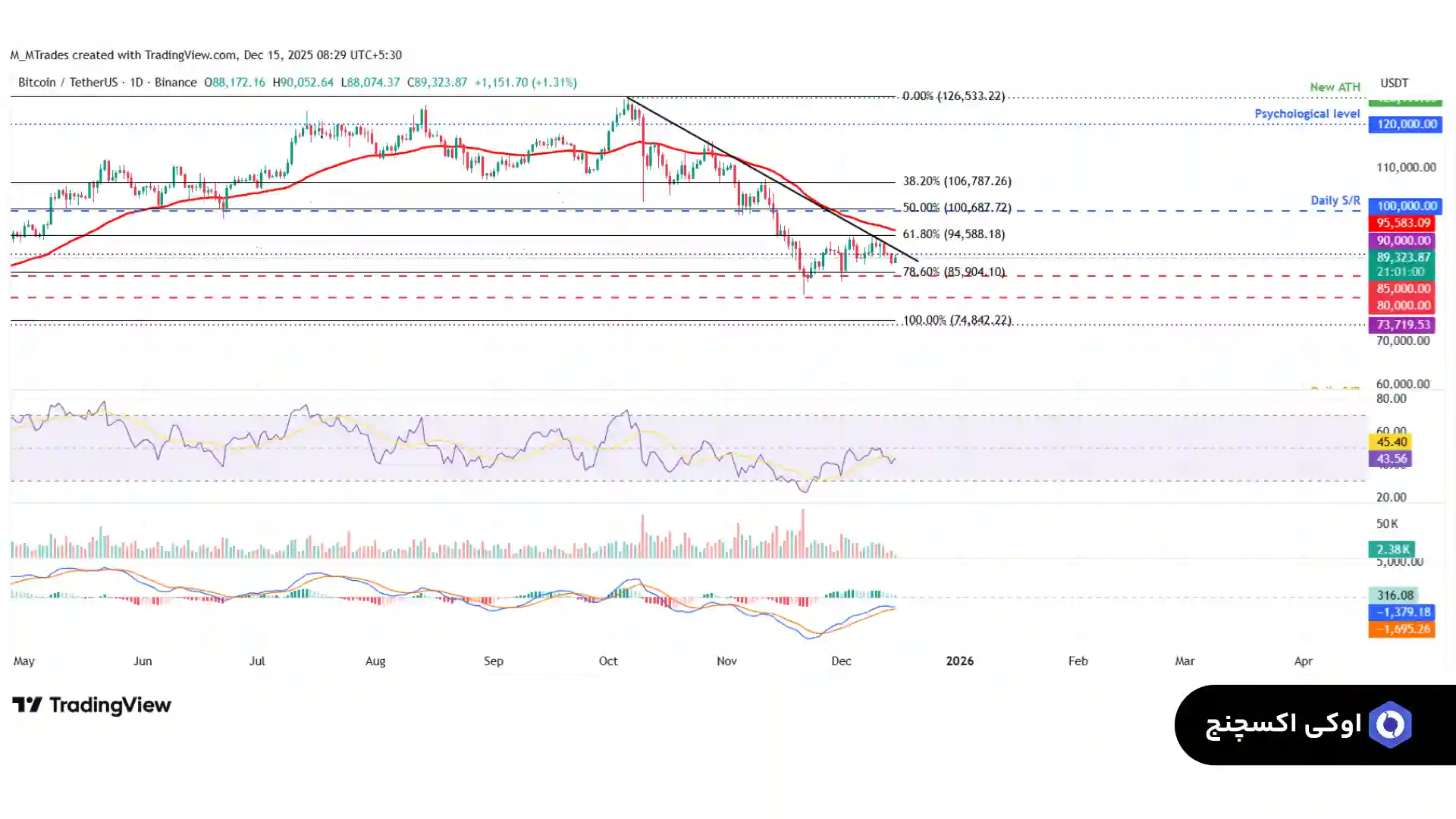Click the New ATH text label
The image size is (1456, 819).
[x=1335, y=87]
